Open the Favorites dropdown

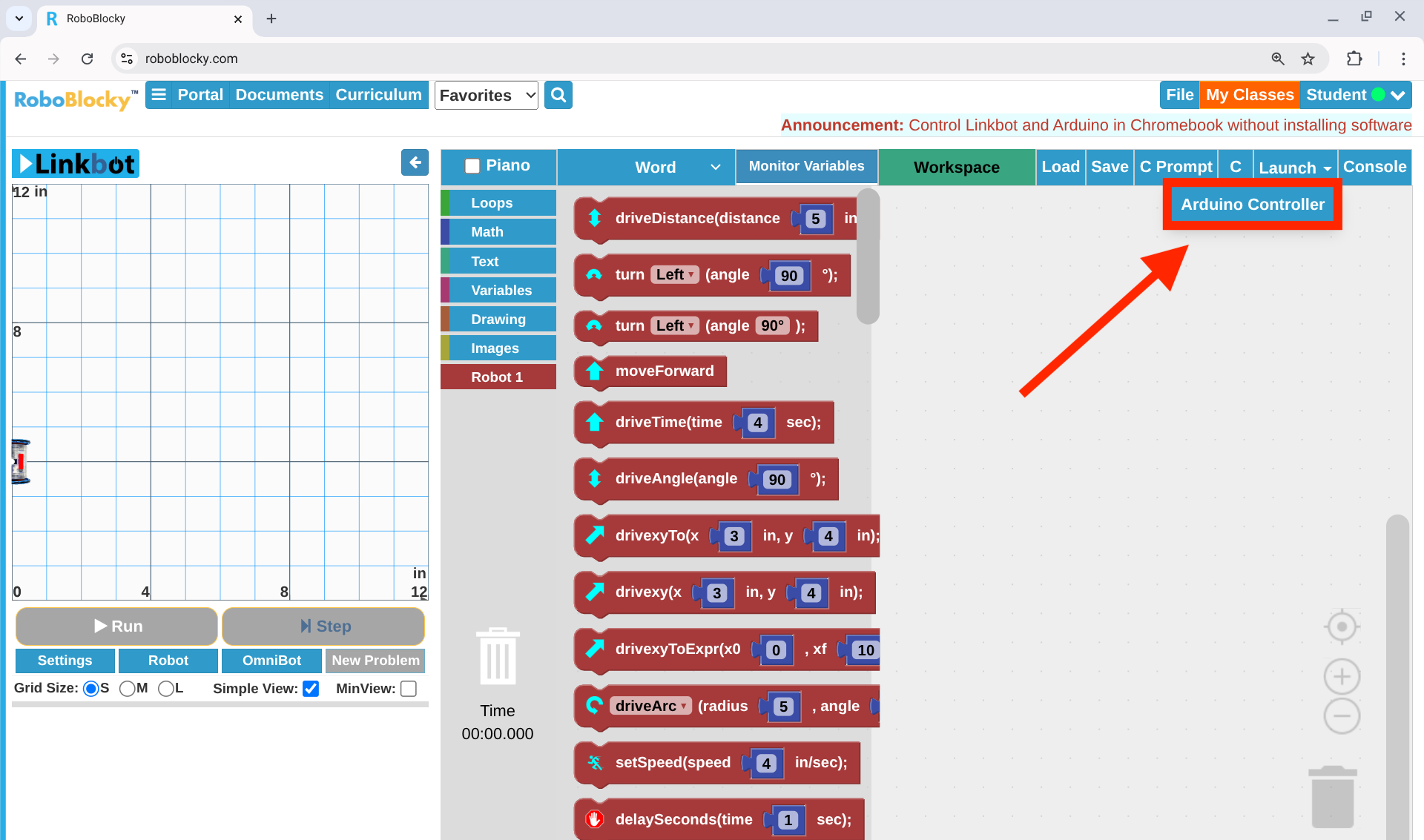[486, 95]
